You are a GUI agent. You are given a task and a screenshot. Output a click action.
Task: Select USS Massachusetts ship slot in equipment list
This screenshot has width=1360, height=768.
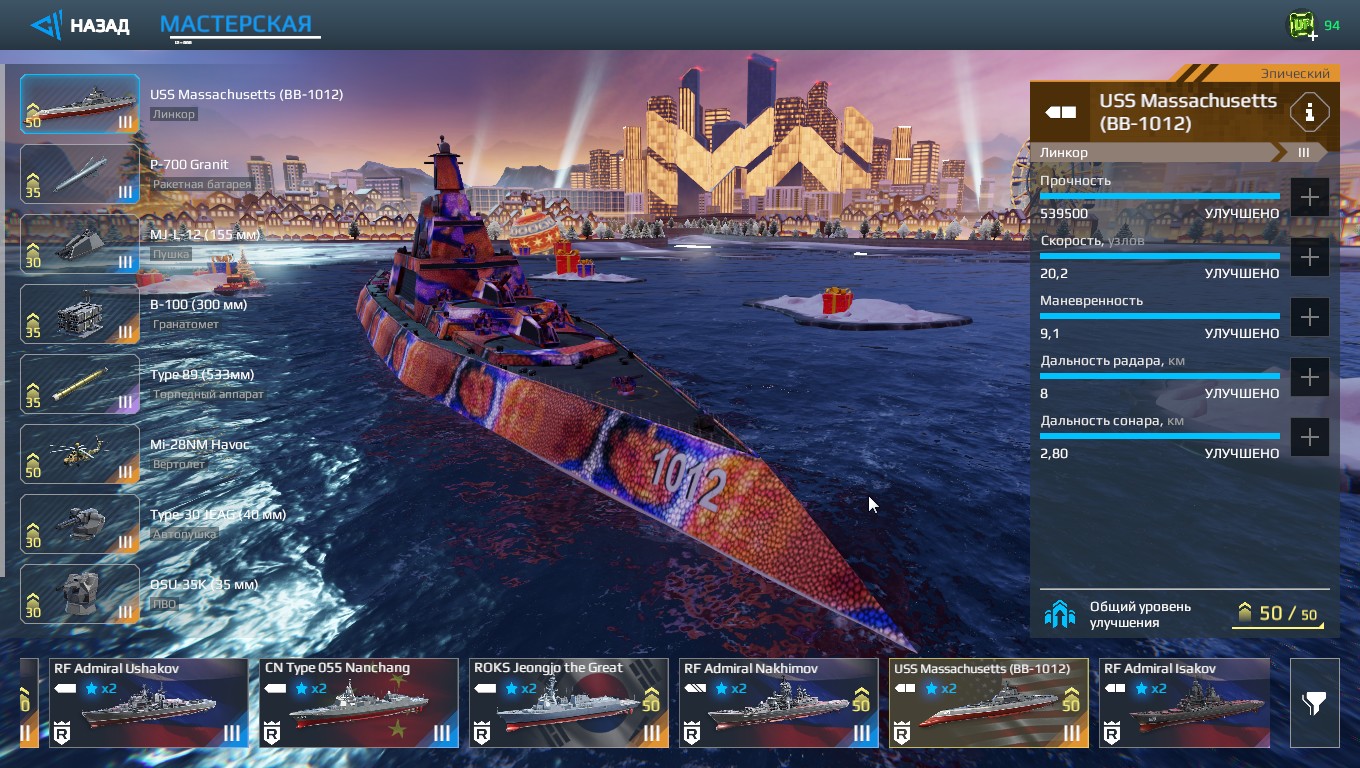[x=80, y=104]
